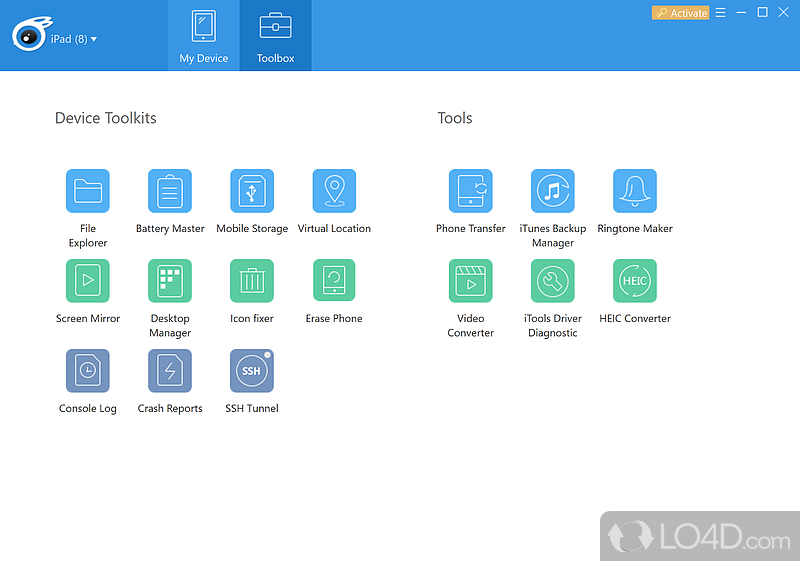Start the SSH Tunnel
The image size is (800, 561).
(252, 371)
